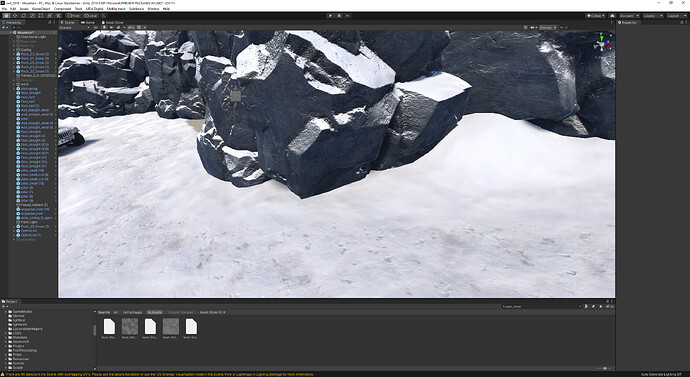Open the Shaded draw mode dropdown
Screen dimensions: 690x377
[x=75, y=27]
